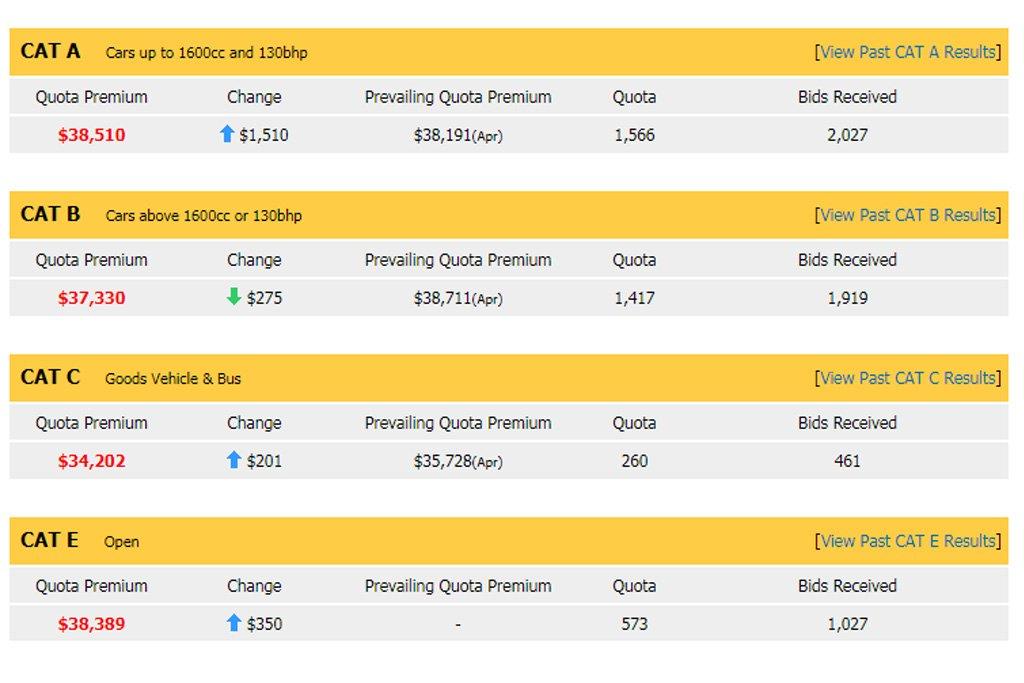Open View Past CAT B Results link

(907, 215)
